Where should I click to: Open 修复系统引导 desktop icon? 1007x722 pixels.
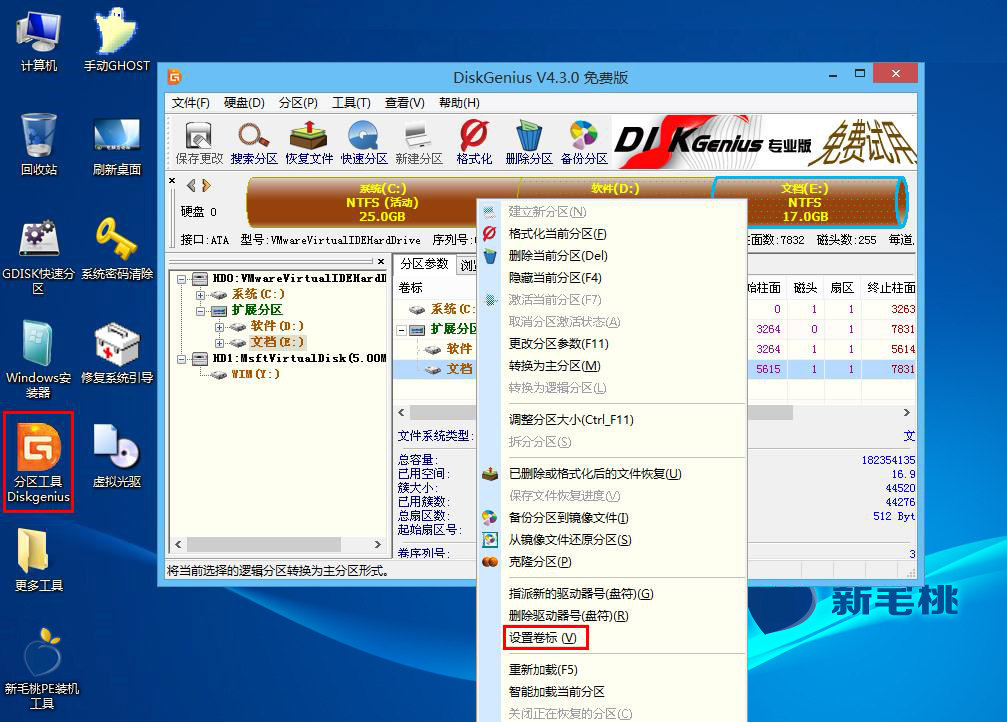[x=116, y=353]
